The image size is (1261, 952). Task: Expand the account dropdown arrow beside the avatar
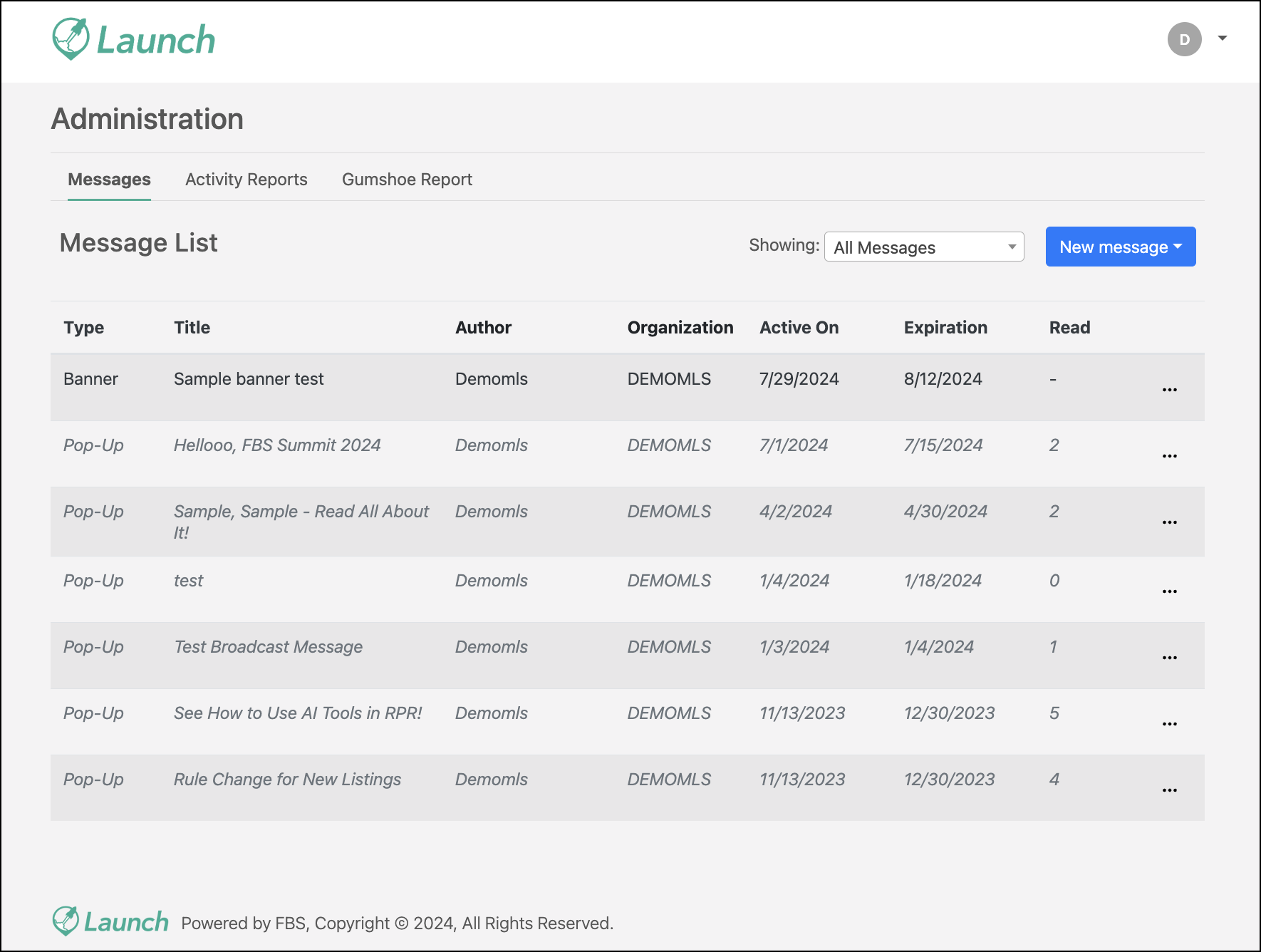coord(1223,38)
